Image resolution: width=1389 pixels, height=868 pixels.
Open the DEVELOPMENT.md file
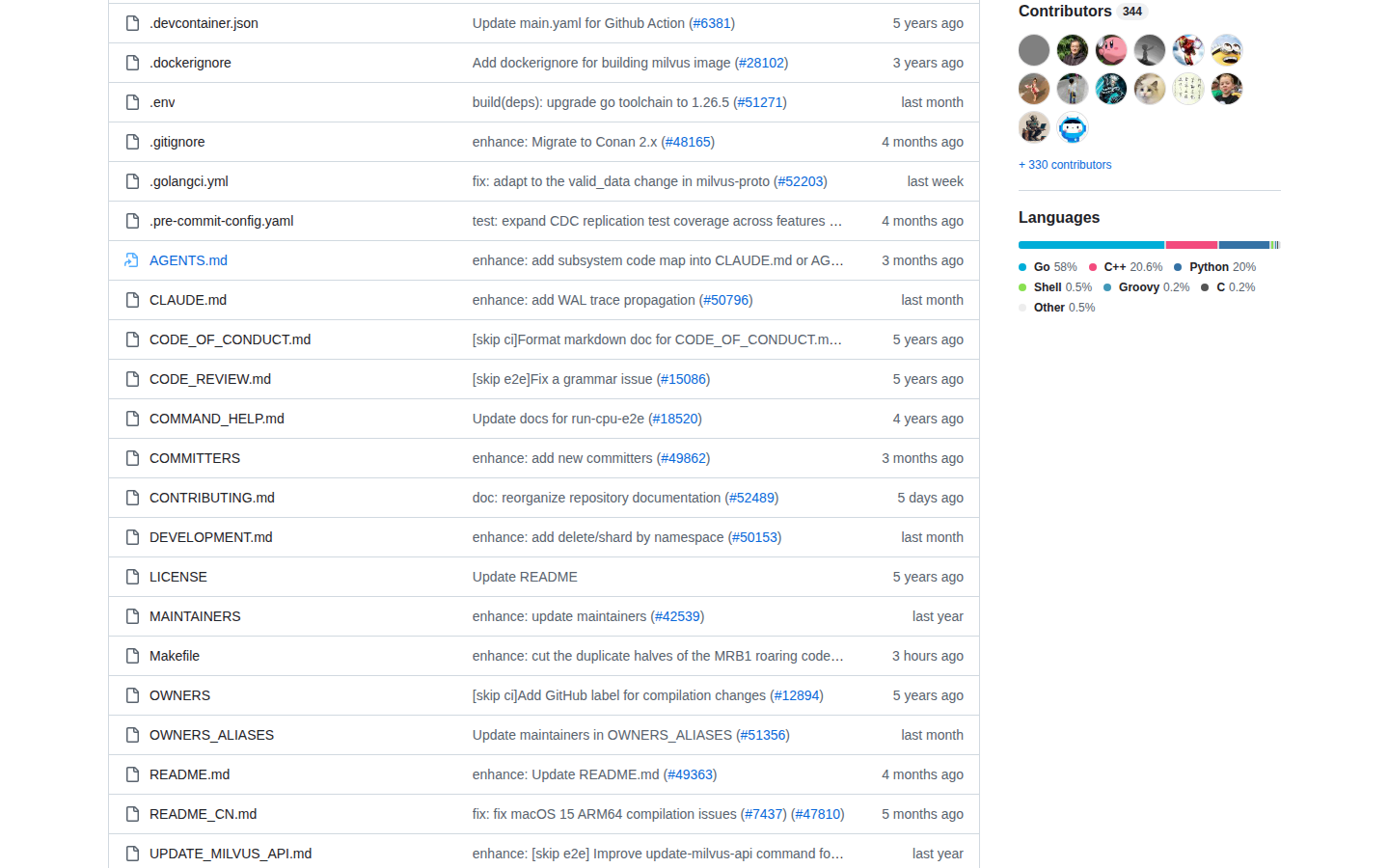pos(211,537)
